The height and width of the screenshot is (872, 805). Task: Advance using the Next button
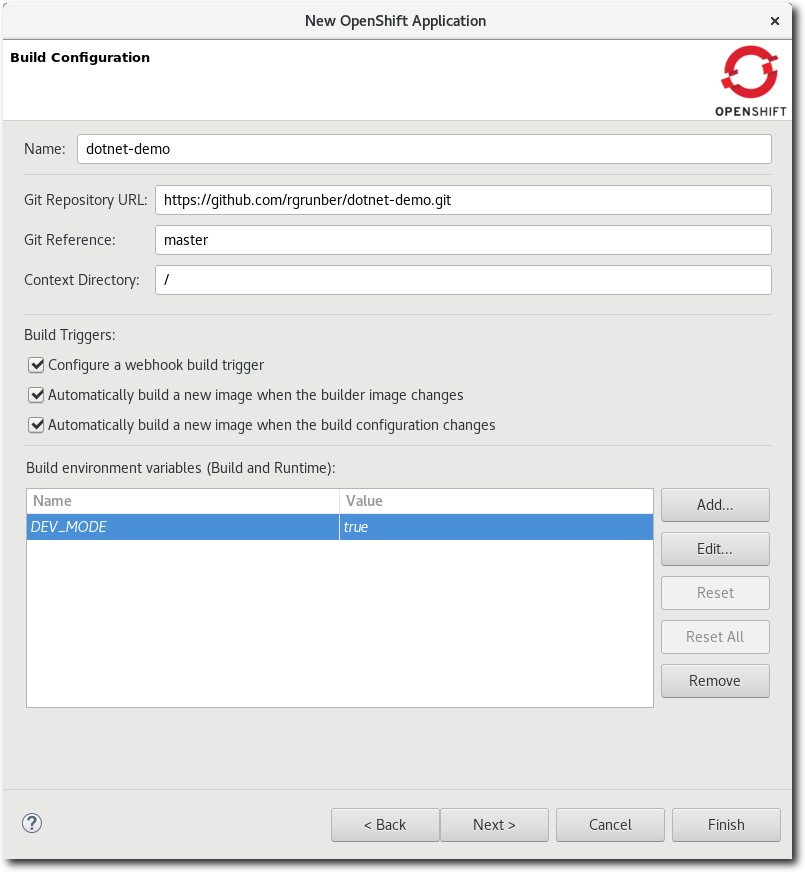pos(494,824)
